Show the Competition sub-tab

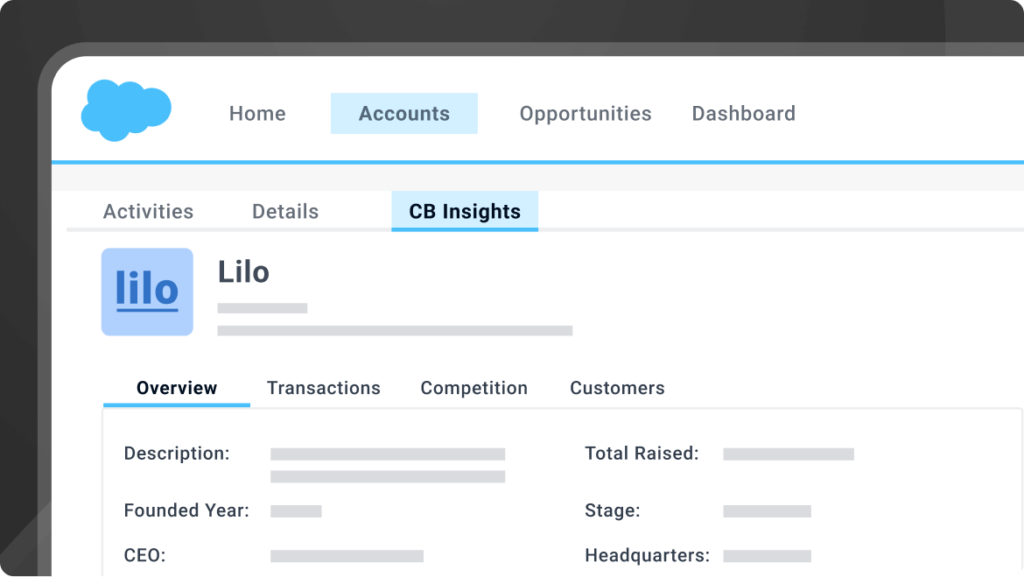pos(474,388)
